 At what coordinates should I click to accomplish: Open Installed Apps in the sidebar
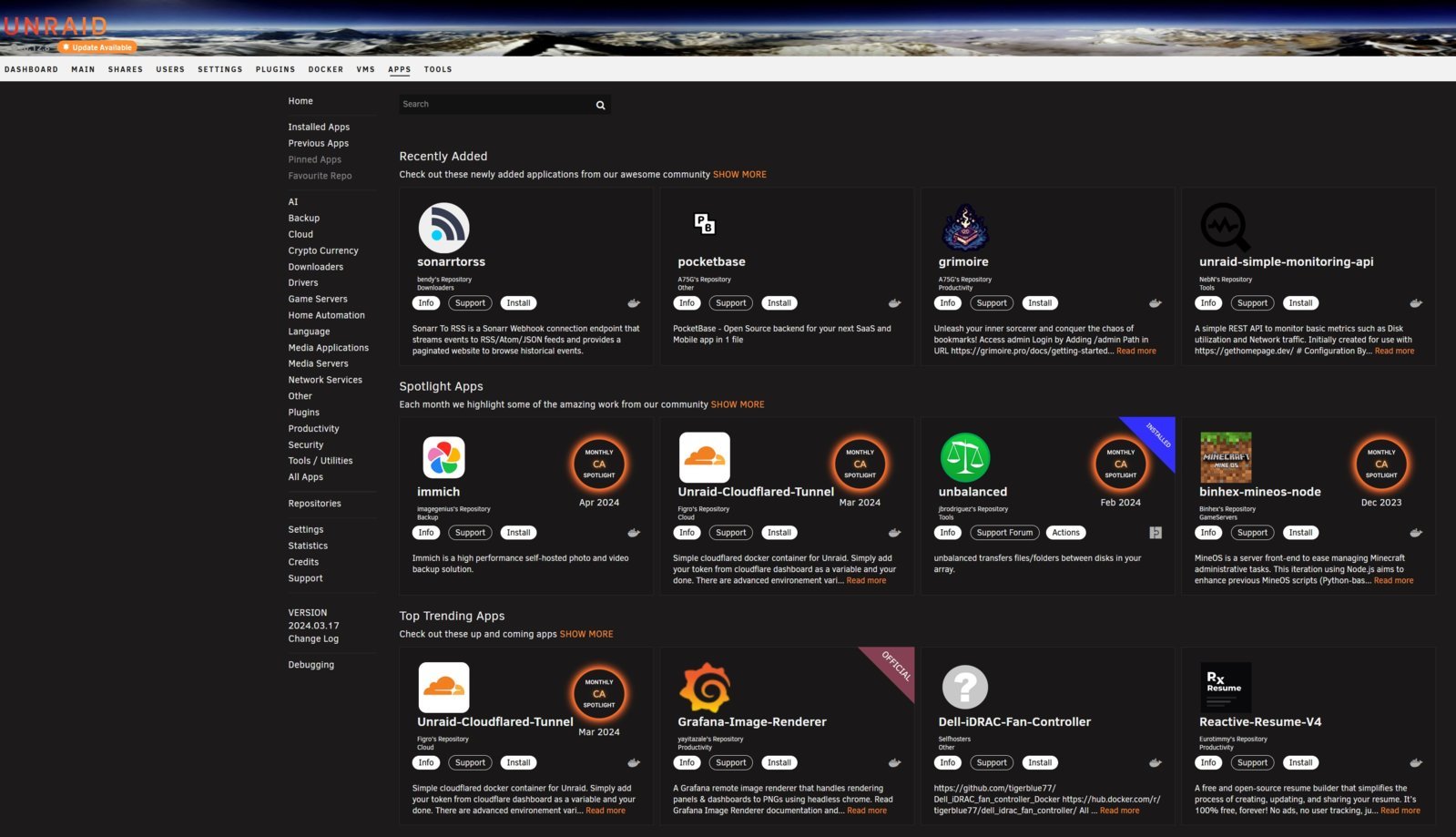(319, 128)
